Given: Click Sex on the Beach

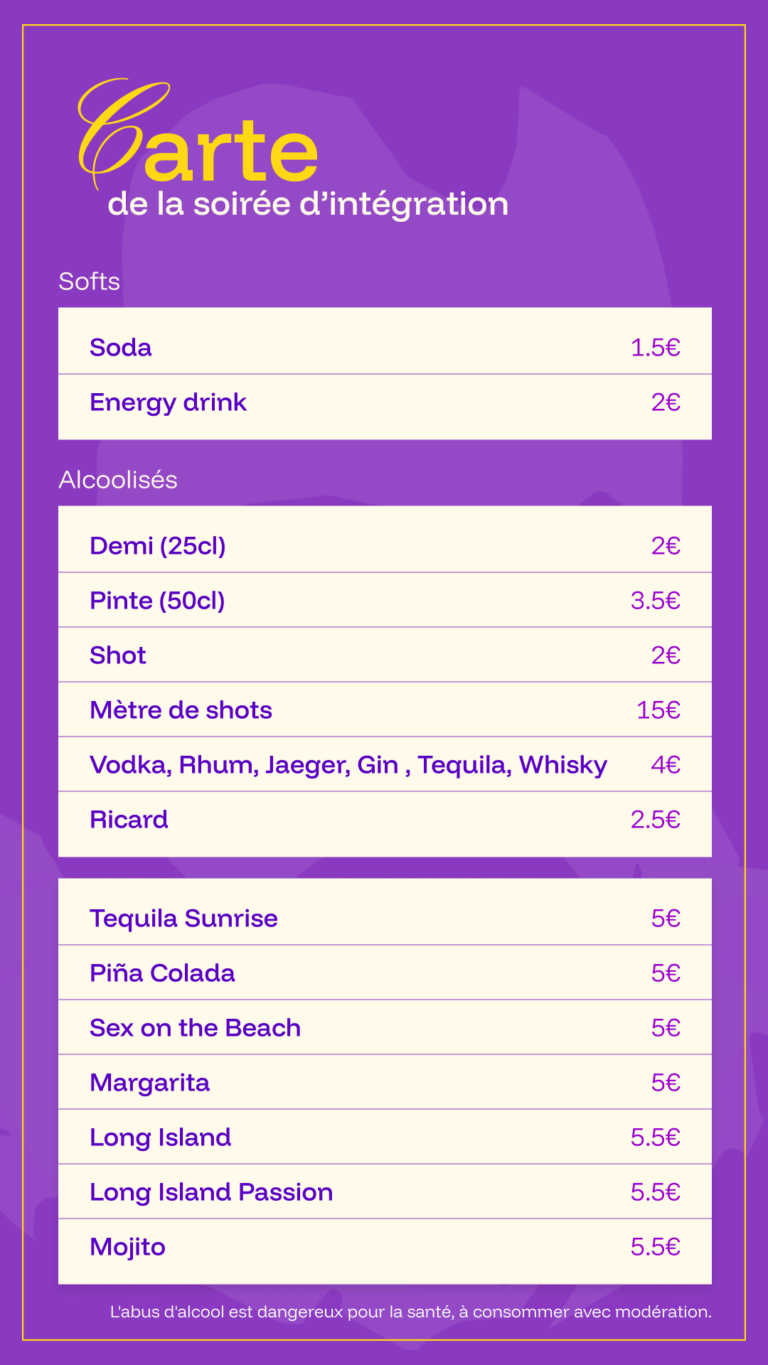Looking at the screenshot, I should (195, 1028).
